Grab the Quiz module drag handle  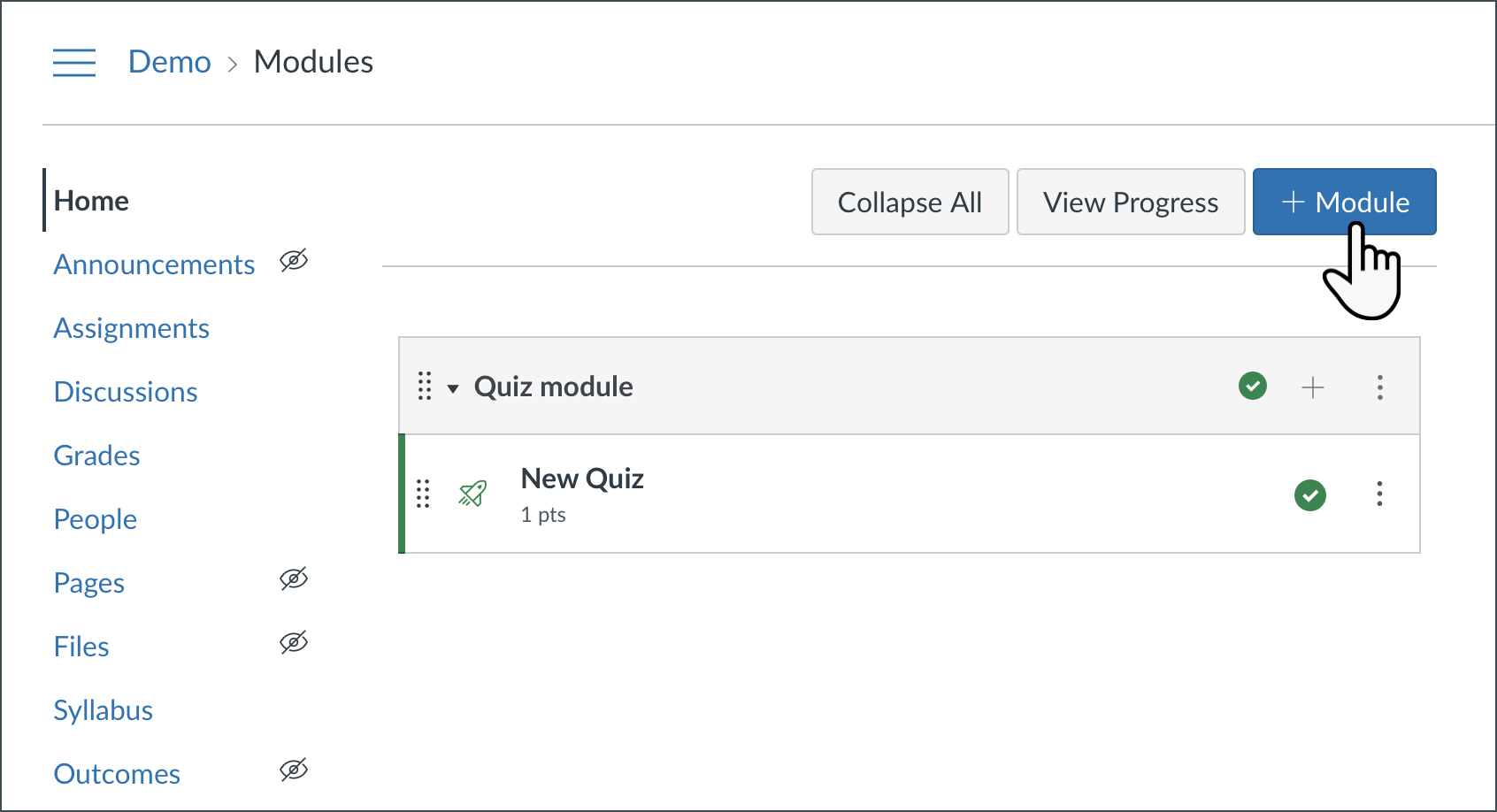click(425, 387)
